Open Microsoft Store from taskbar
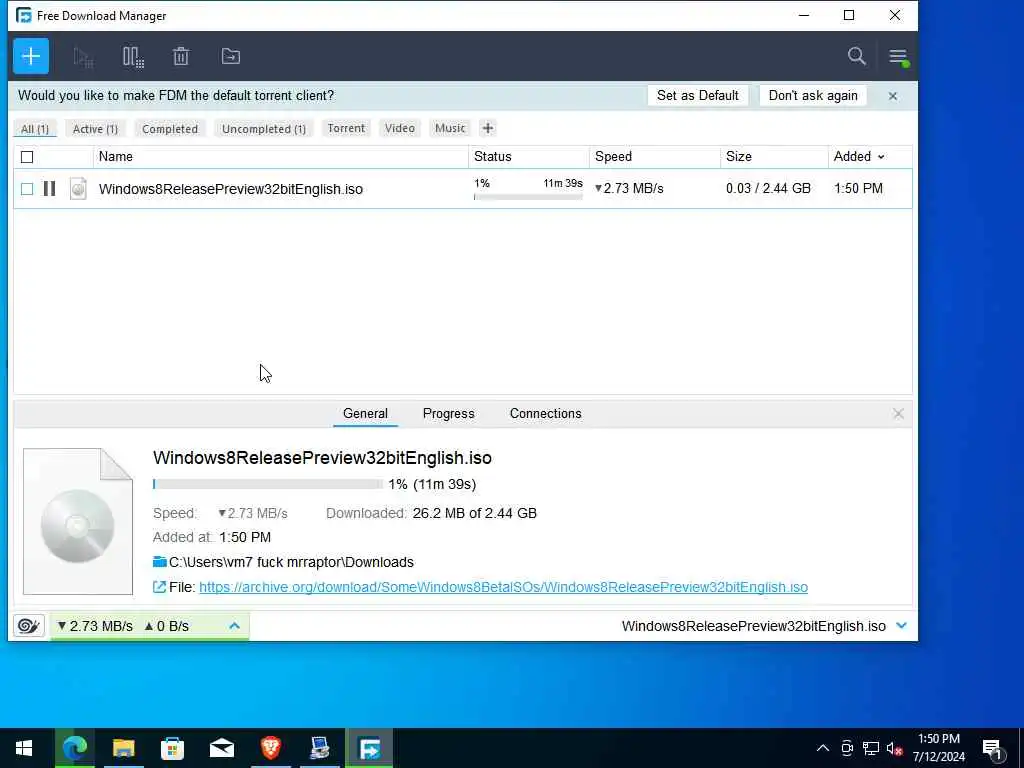The image size is (1024, 768). point(172,748)
